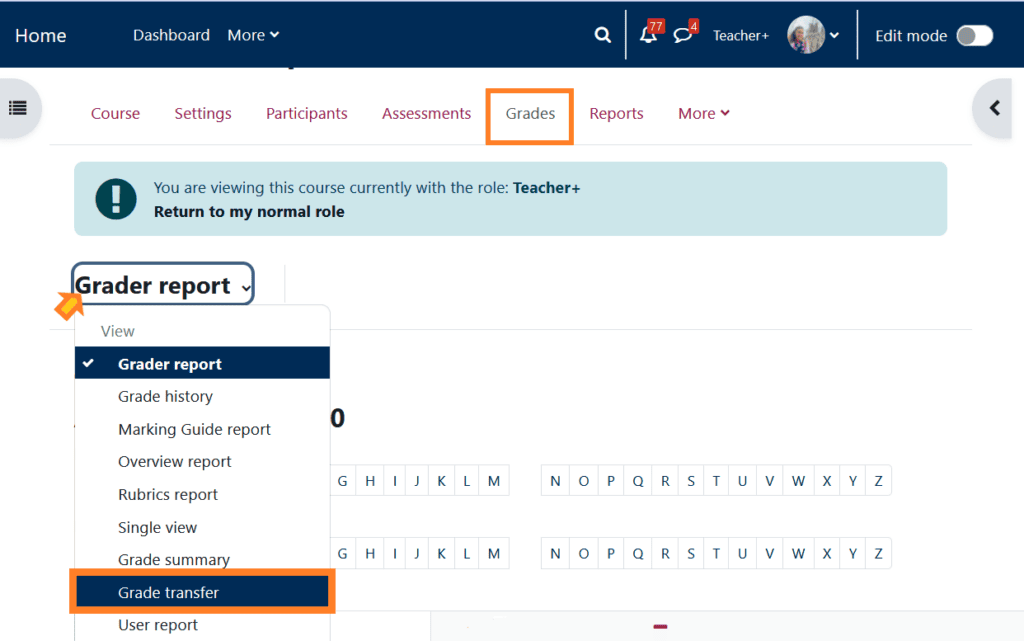Open the More dropdown in top navigation
The image size is (1024, 641).
click(x=253, y=35)
